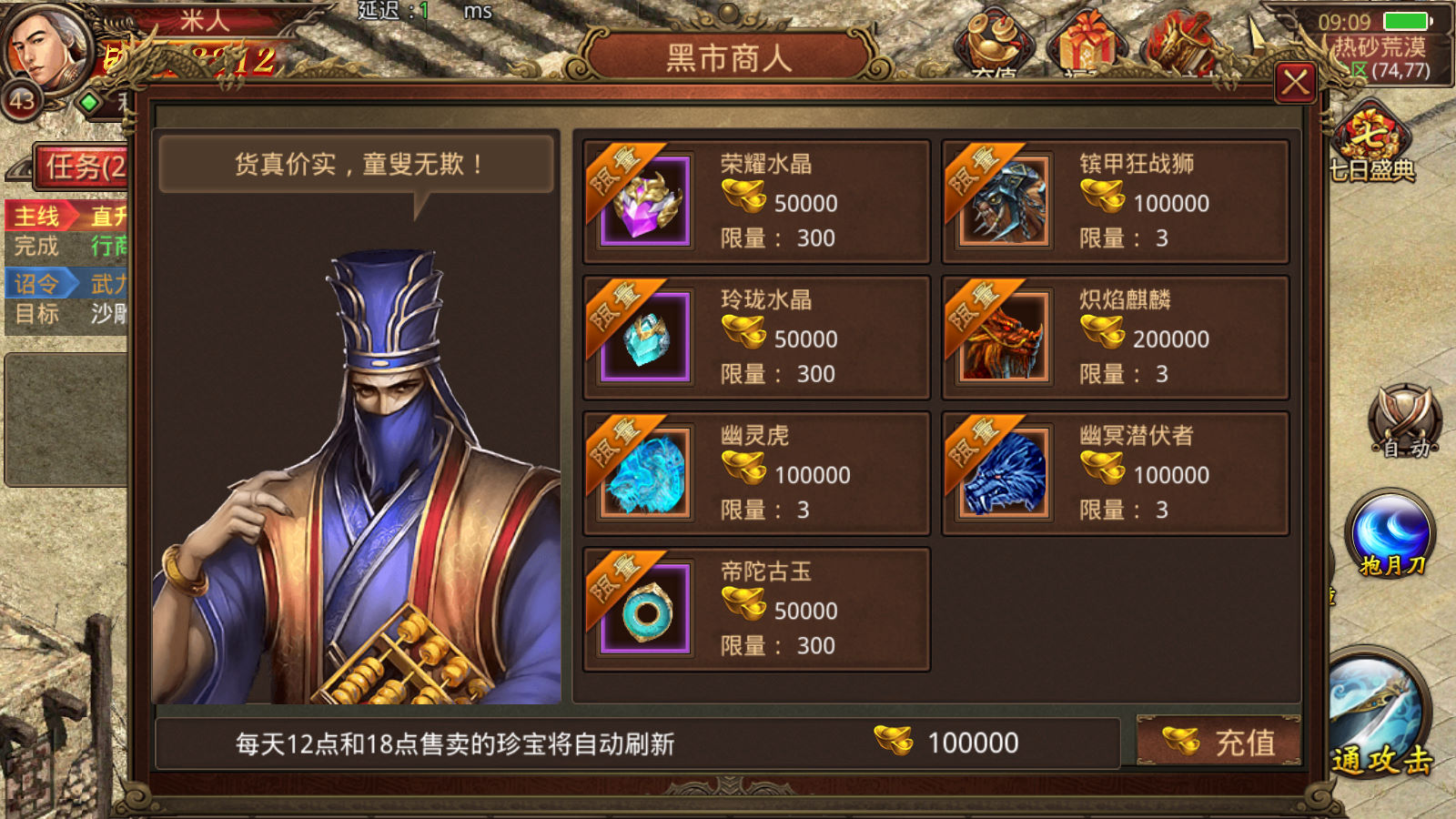Open the gold ingot pile icon at top
Screen dimensions: 1456x819
pyautogui.click(x=994, y=43)
